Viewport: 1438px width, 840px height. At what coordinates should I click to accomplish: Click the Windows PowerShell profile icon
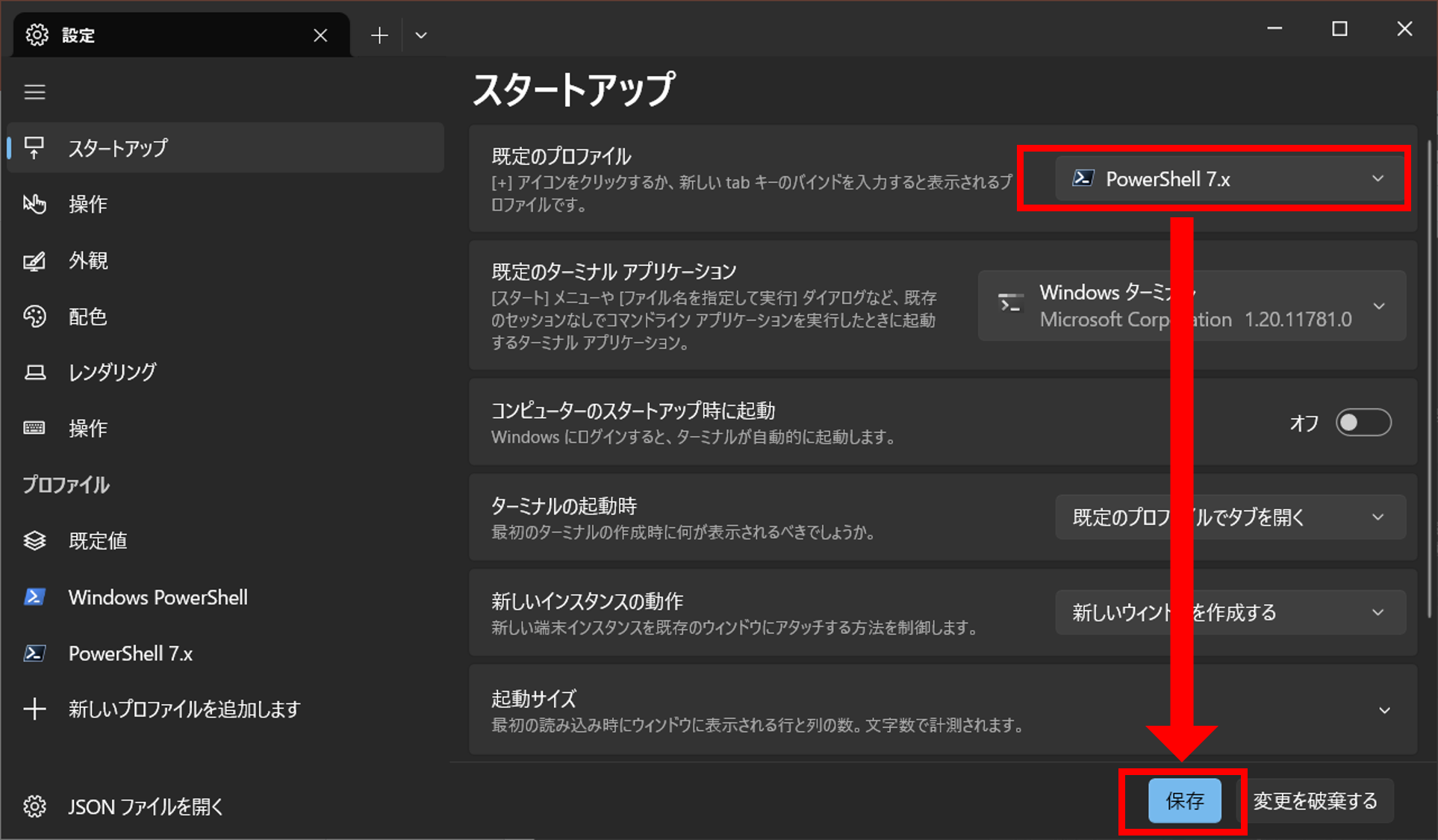click(x=34, y=597)
